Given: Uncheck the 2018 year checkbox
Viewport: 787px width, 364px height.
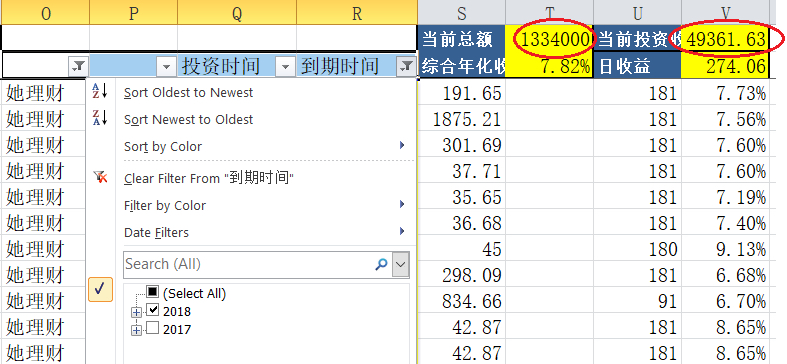Looking at the screenshot, I should pyautogui.click(x=153, y=310).
